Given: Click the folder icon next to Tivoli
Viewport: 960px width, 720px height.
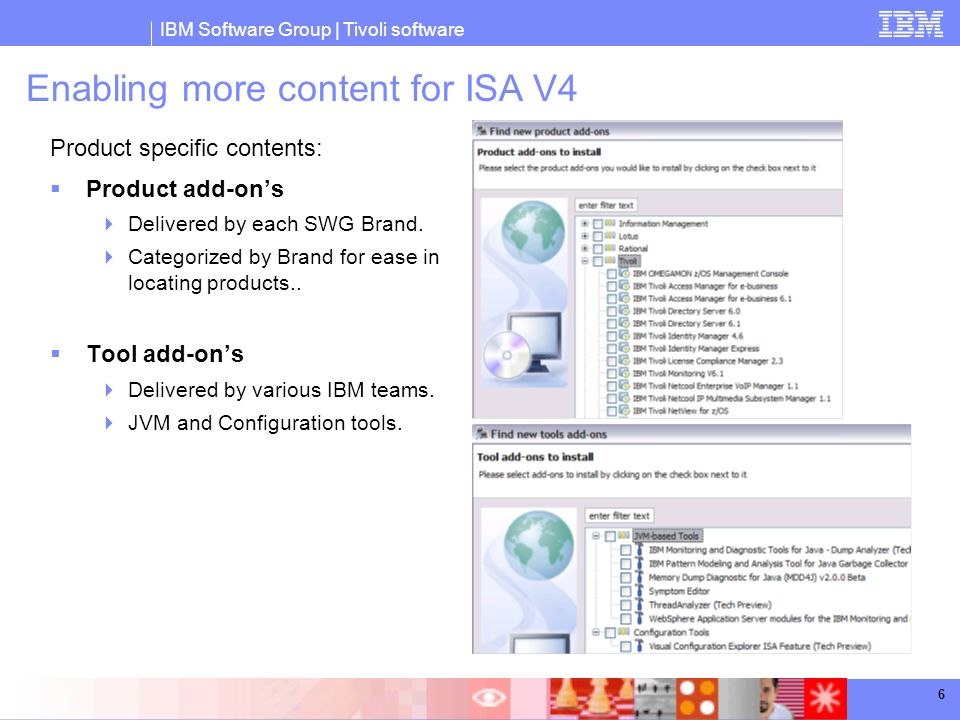Looking at the screenshot, I should pos(610,261).
